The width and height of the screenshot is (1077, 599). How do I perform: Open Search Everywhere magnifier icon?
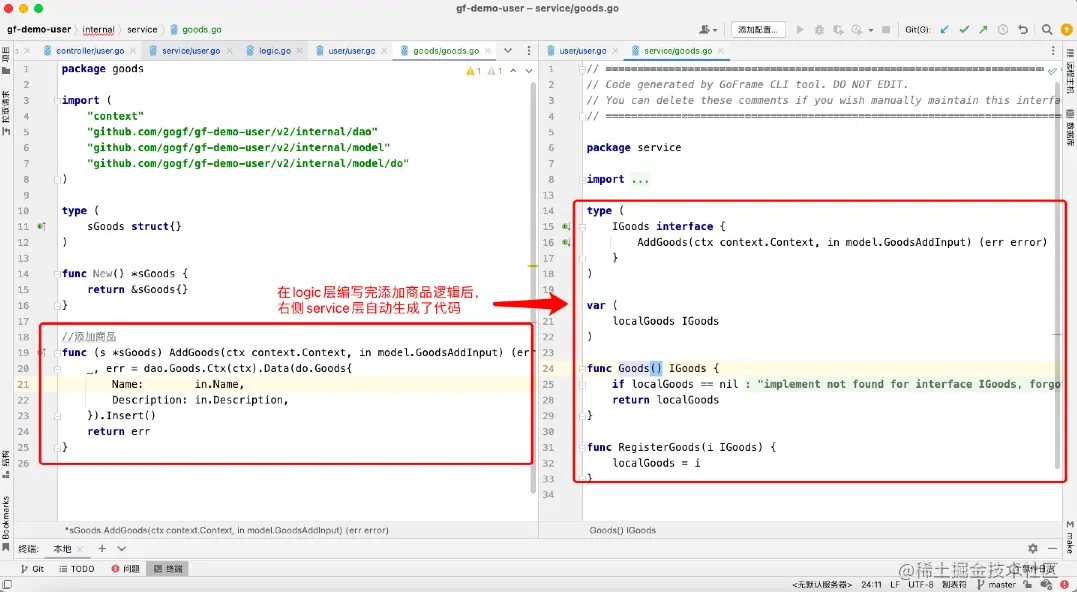click(1047, 30)
